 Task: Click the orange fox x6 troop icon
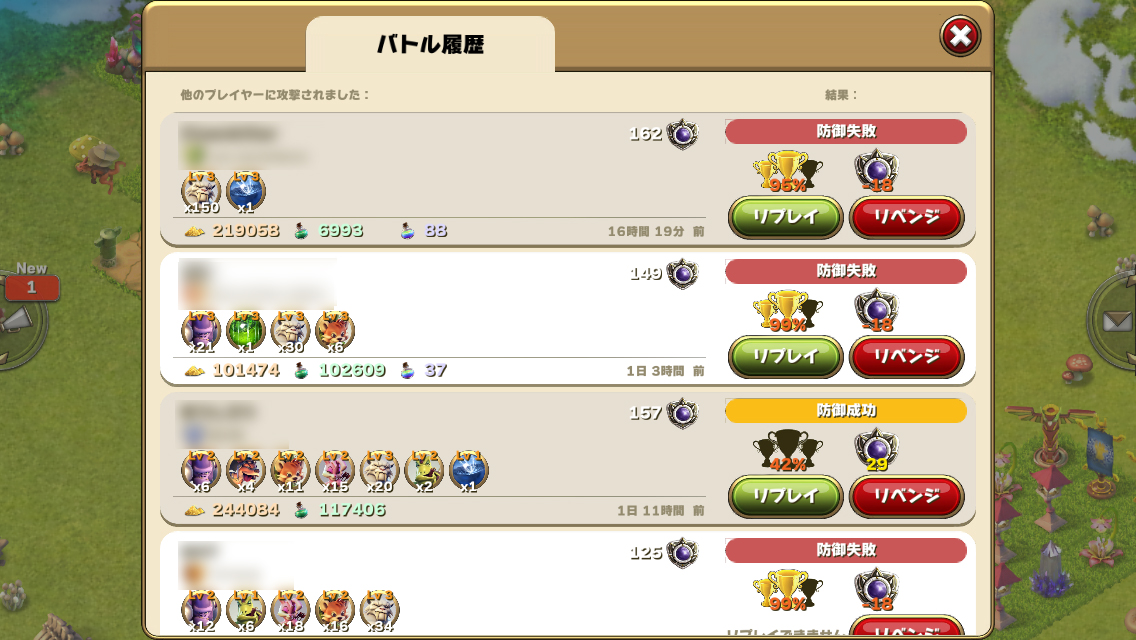(x=335, y=332)
